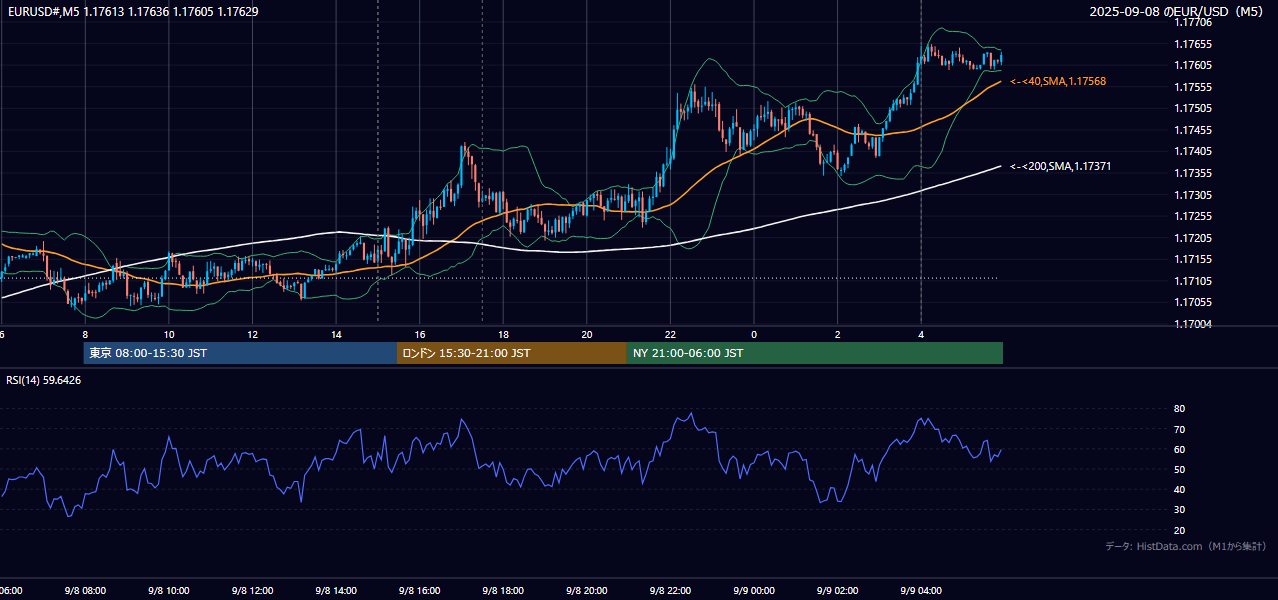This screenshot has width=1278, height=600.
Task: Click the 2025-09-08 EUR/USD (M5) chart title
Action: (1178, 12)
